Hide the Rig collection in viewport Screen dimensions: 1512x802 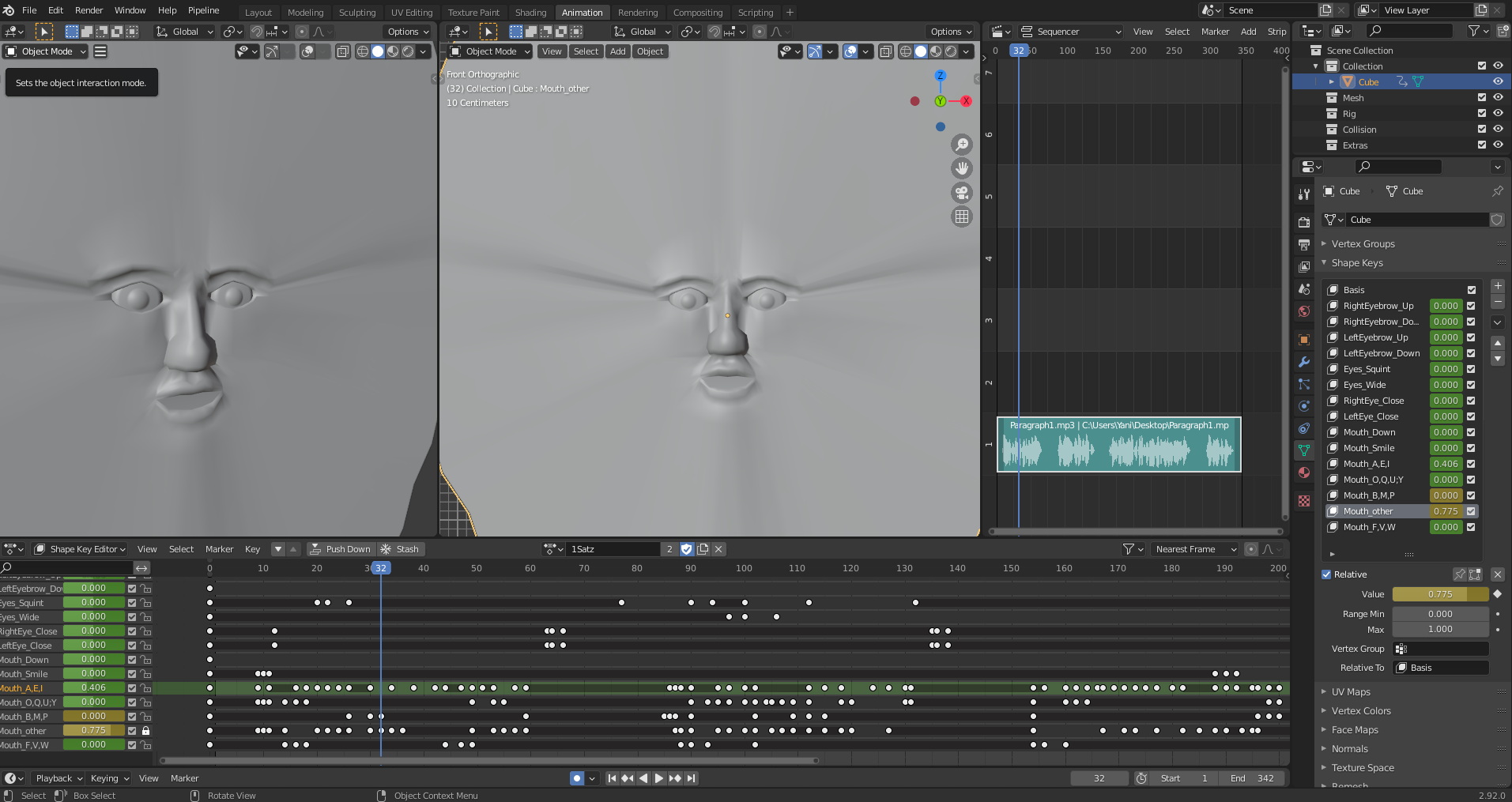tap(1498, 114)
